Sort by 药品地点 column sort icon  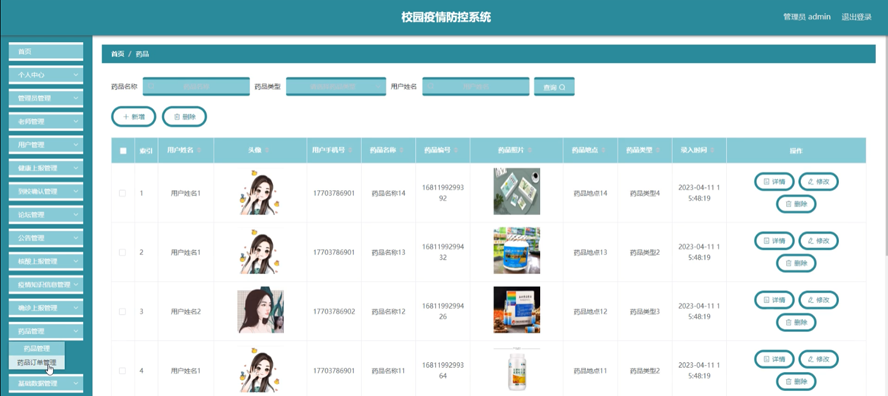coord(604,151)
